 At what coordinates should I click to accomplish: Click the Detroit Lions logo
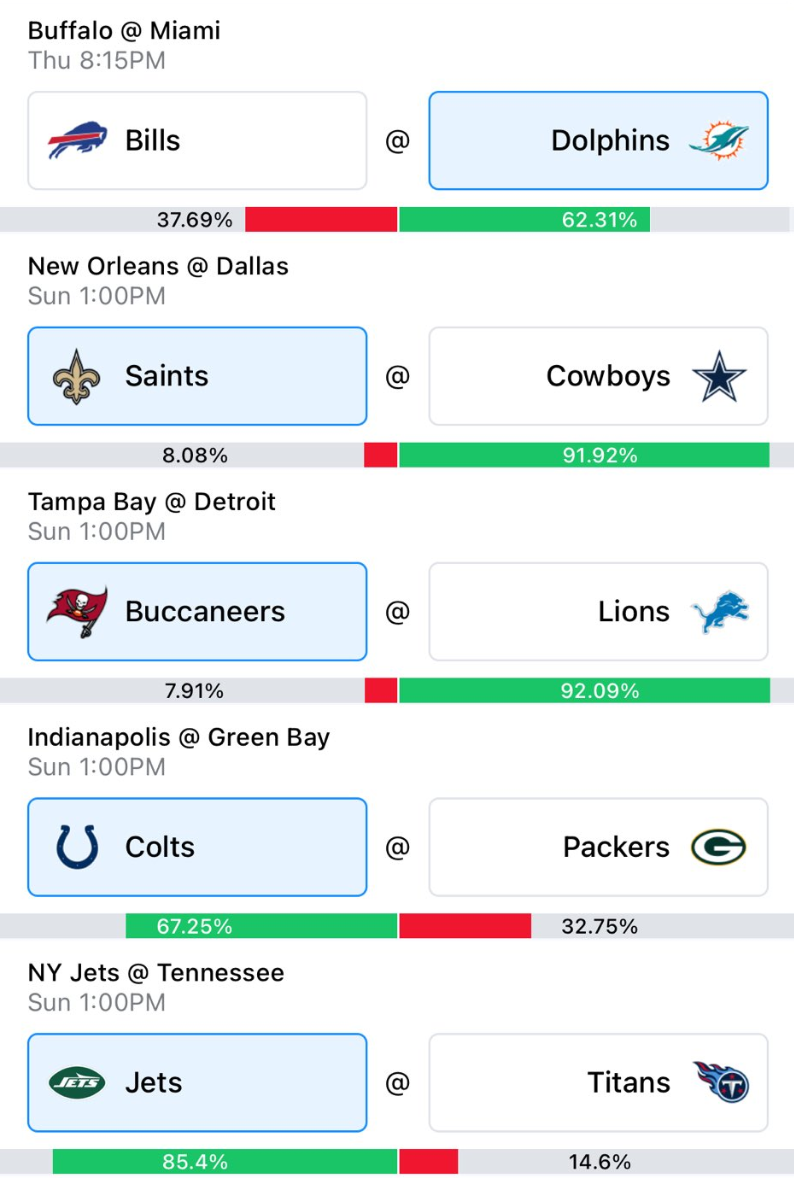[720, 612]
